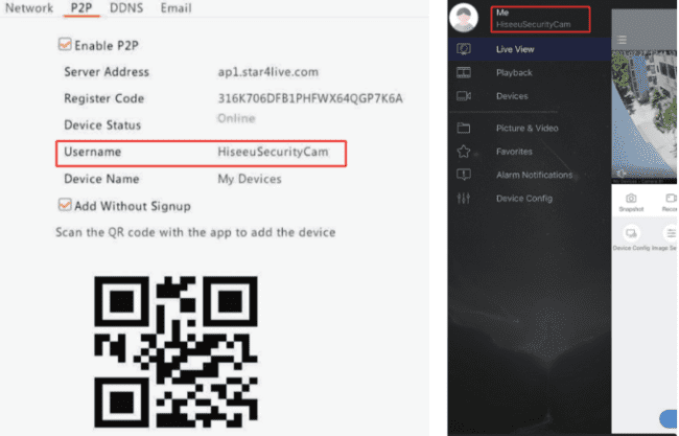This screenshot has width=679, height=436.
Task: Open the hamburger menu above the video
Action: tap(622, 40)
